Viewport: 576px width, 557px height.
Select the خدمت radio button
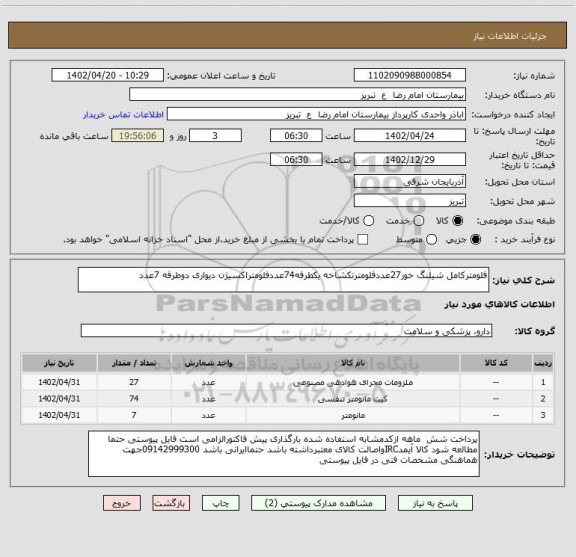(x=418, y=221)
